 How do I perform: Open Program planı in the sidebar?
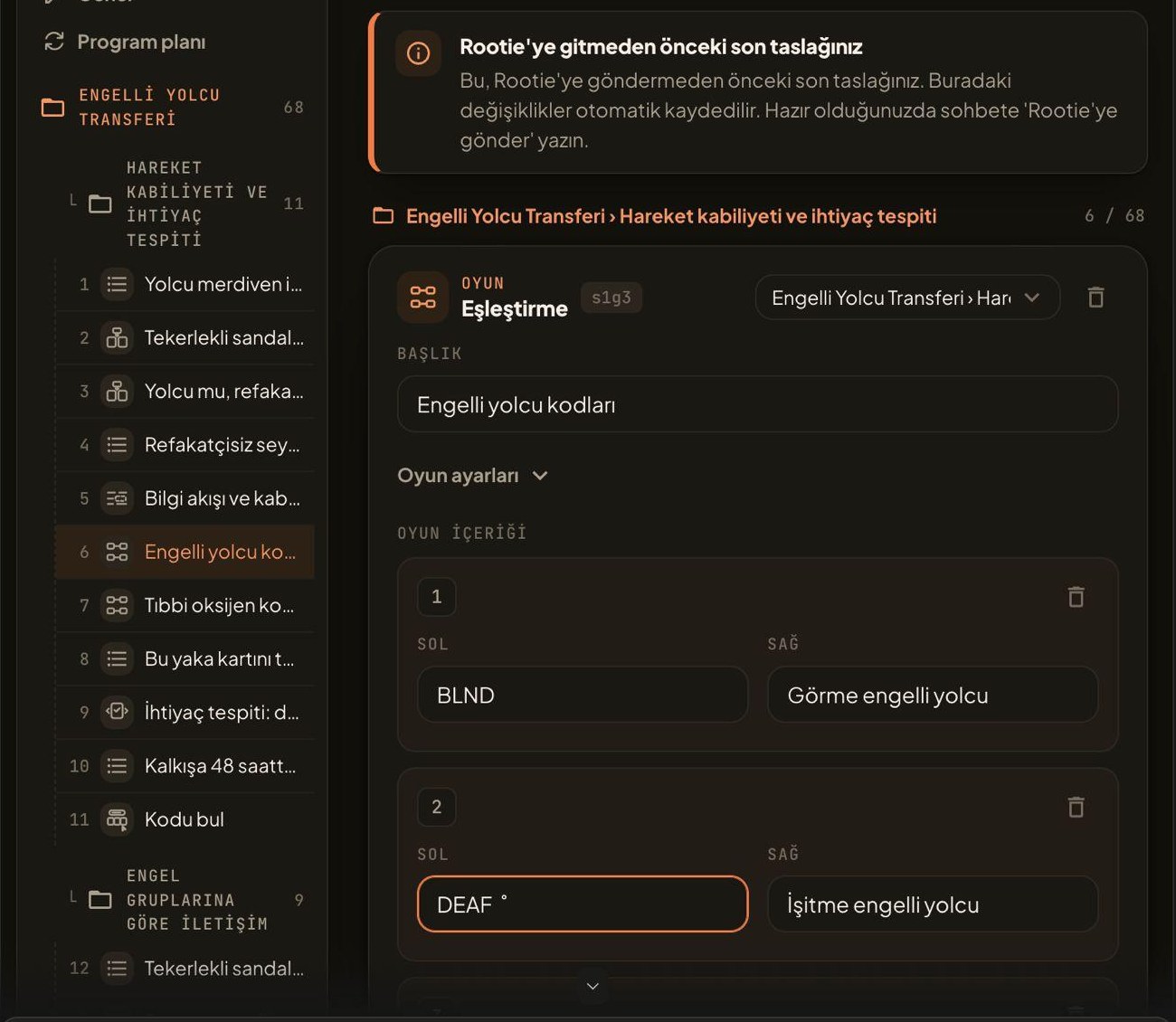[x=125, y=42]
